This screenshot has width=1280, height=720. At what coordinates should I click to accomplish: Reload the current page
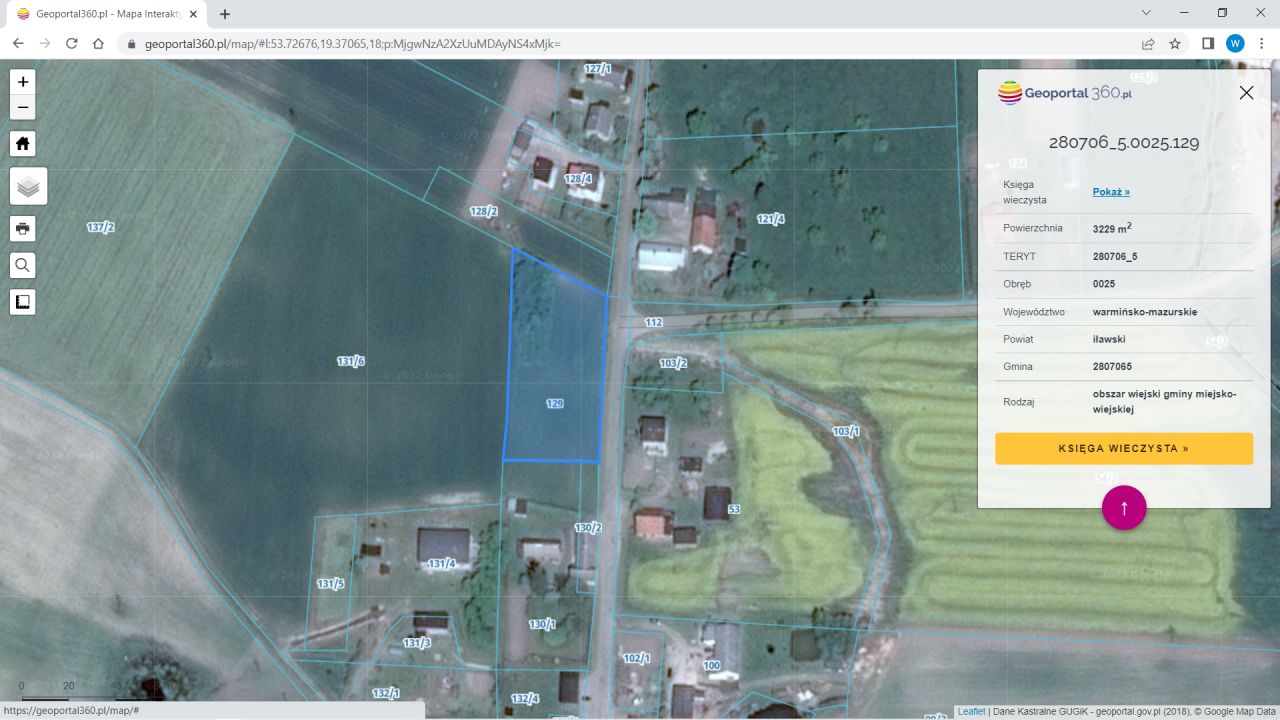pyautogui.click(x=72, y=44)
